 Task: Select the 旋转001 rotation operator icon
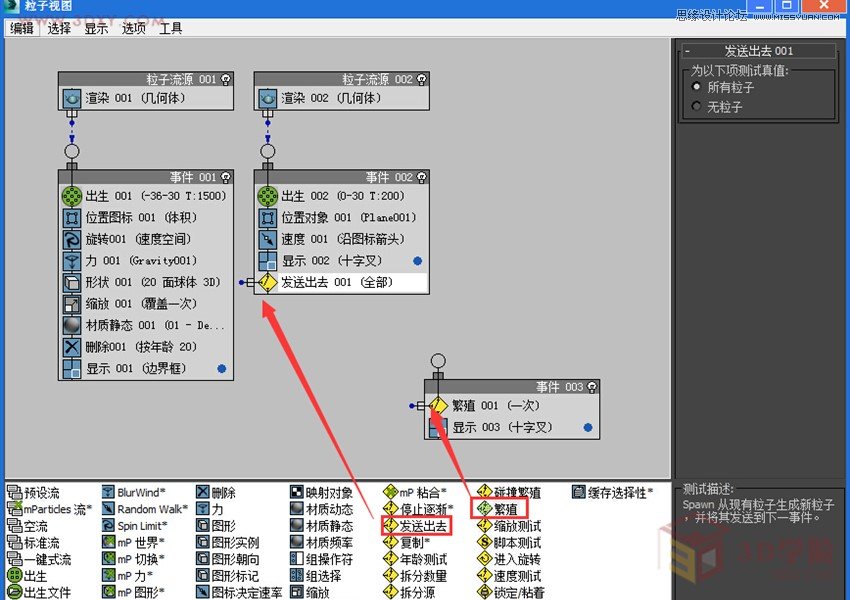[71, 239]
